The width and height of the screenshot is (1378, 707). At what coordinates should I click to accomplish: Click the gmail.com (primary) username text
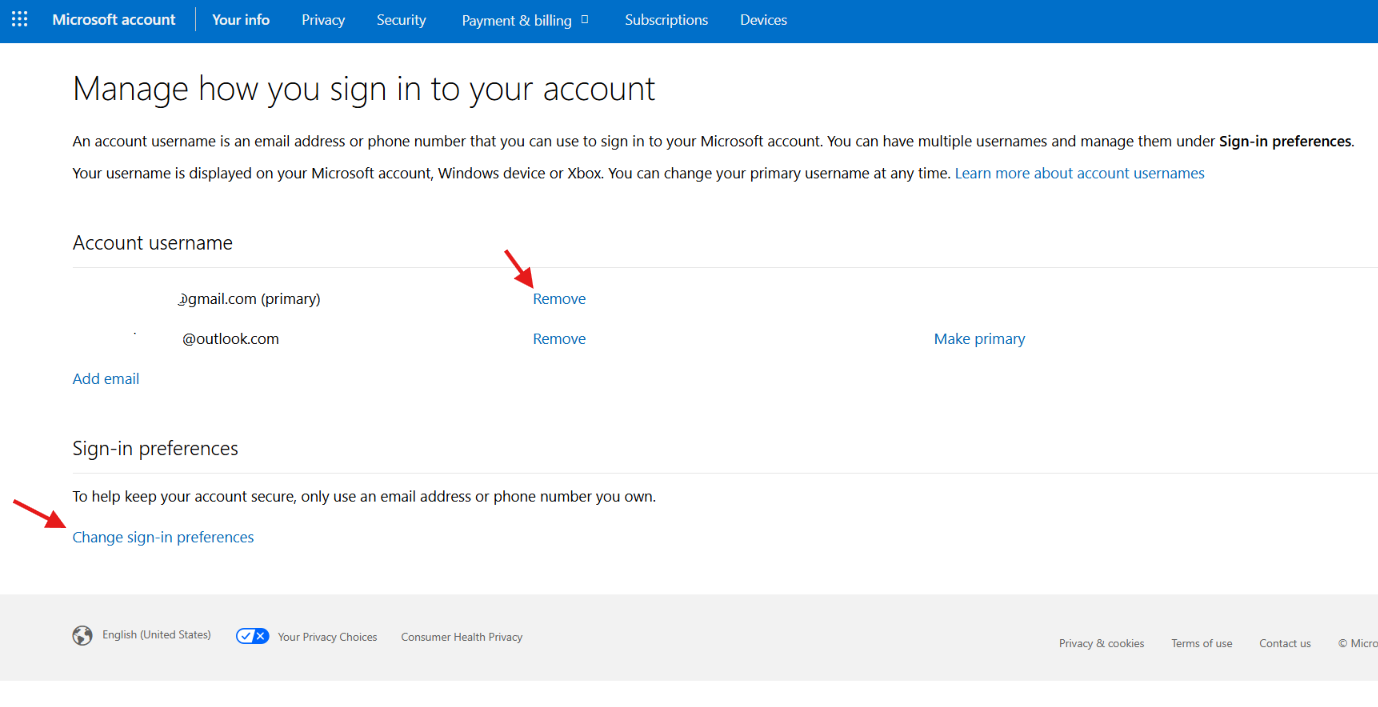(x=249, y=299)
